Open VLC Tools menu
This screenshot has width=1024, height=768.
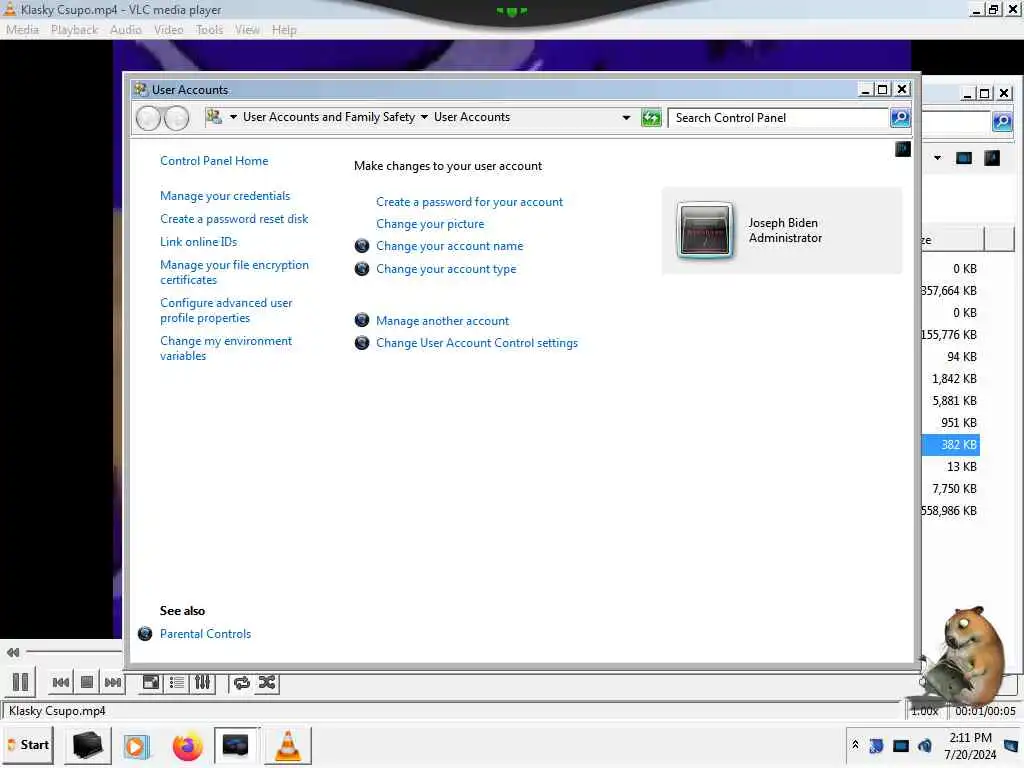[209, 30]
